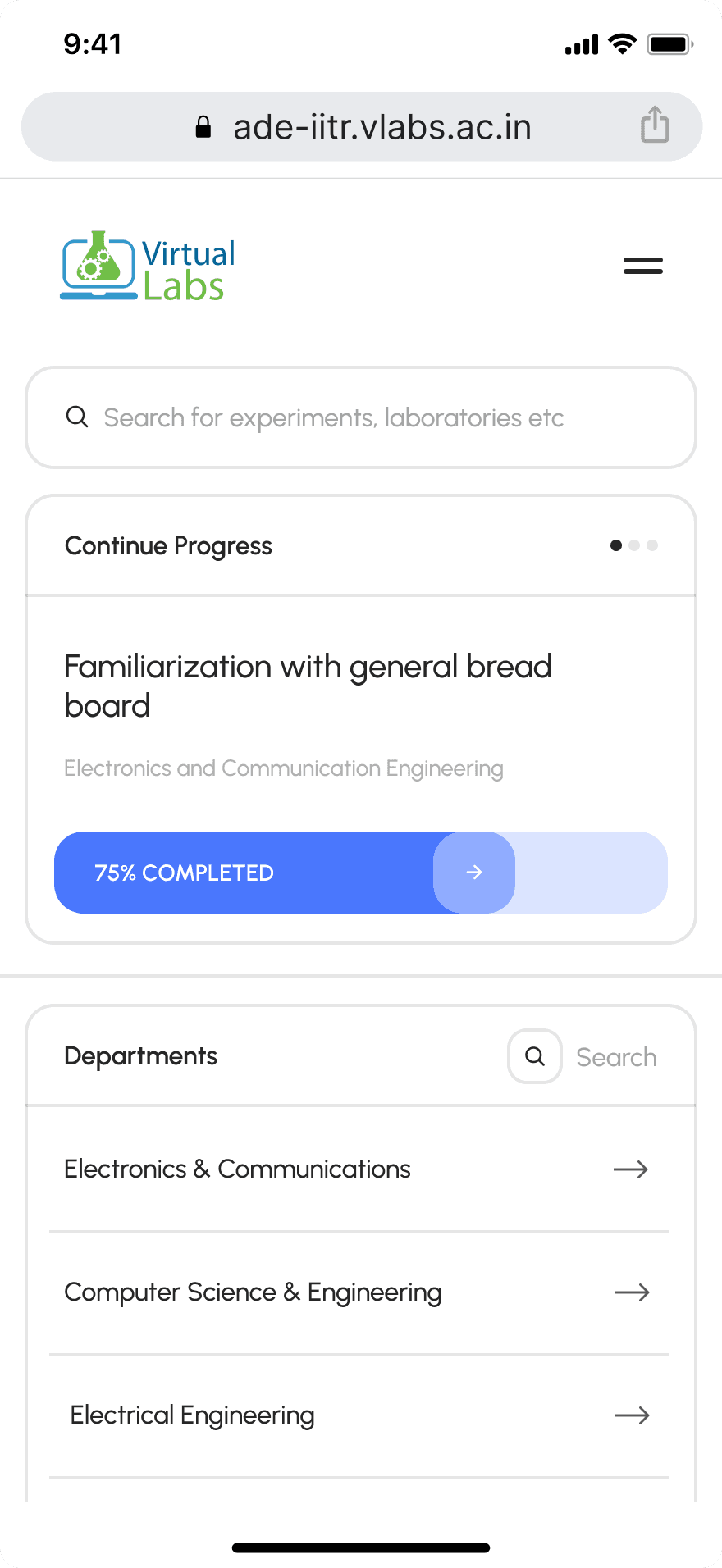Click Electronics and Communication Engineering subtitle

[x=284, y=768]
